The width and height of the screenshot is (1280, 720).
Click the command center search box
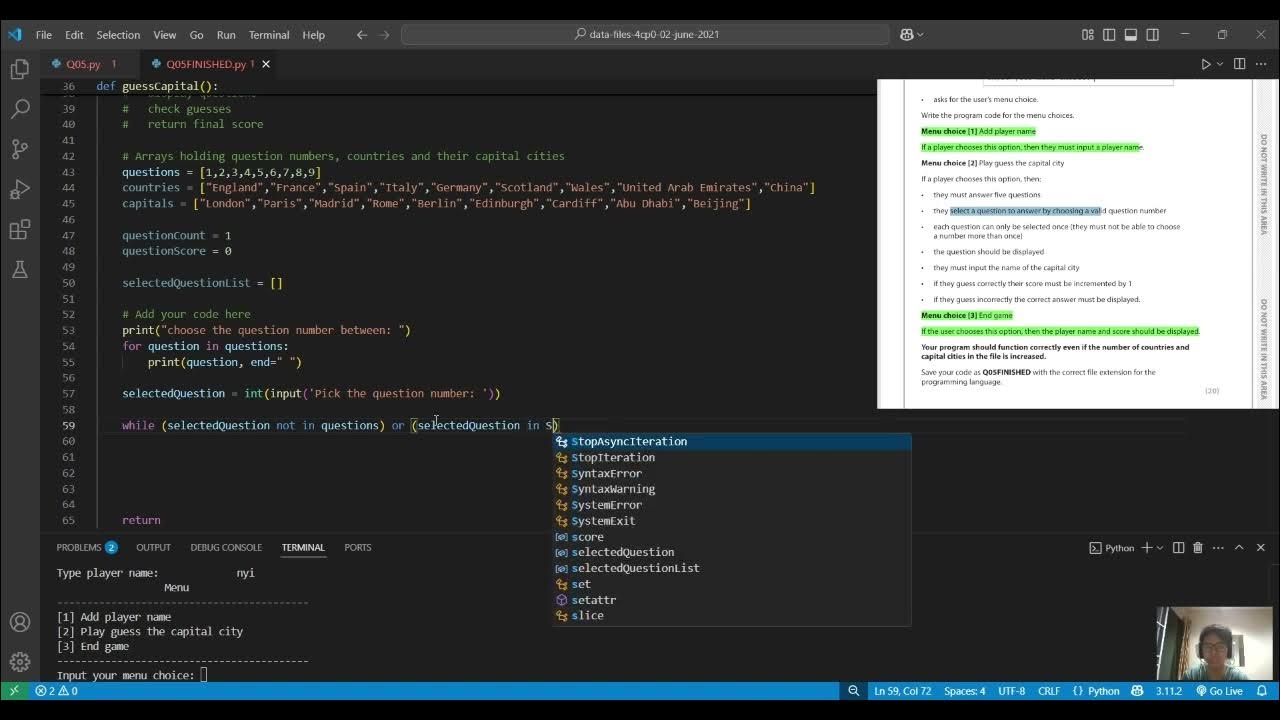point(645,34)
